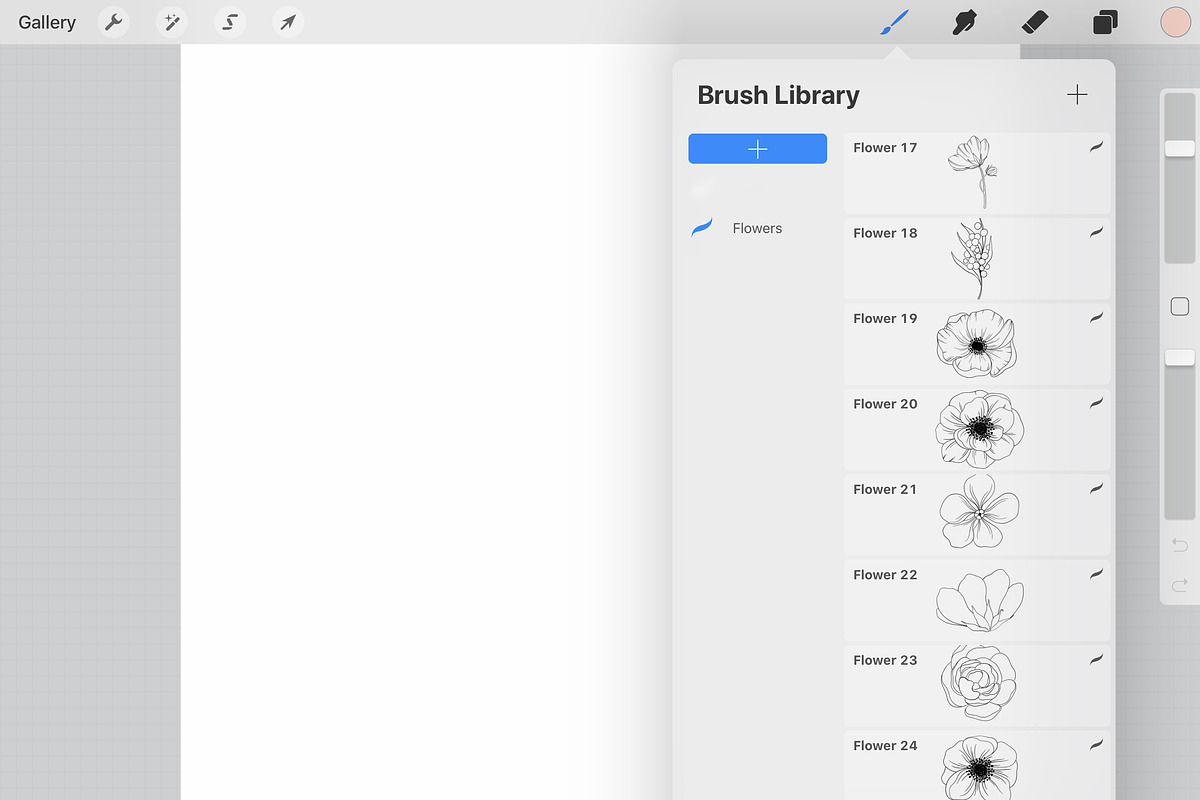The image size is (1200, 800).
Task: Click Flower 20 row's stroke mark icon
Action: tap(1096, 403)
